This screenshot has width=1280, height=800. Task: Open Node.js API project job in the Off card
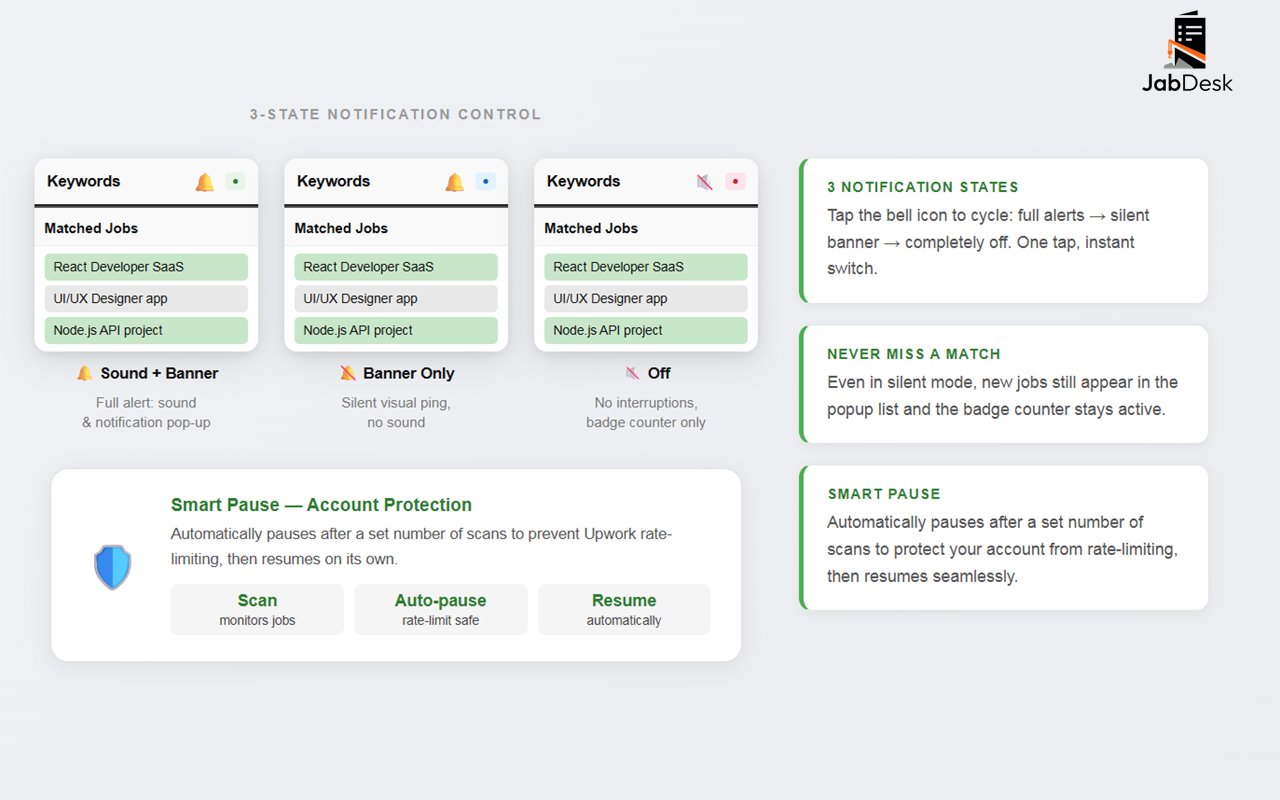point(646,331)
